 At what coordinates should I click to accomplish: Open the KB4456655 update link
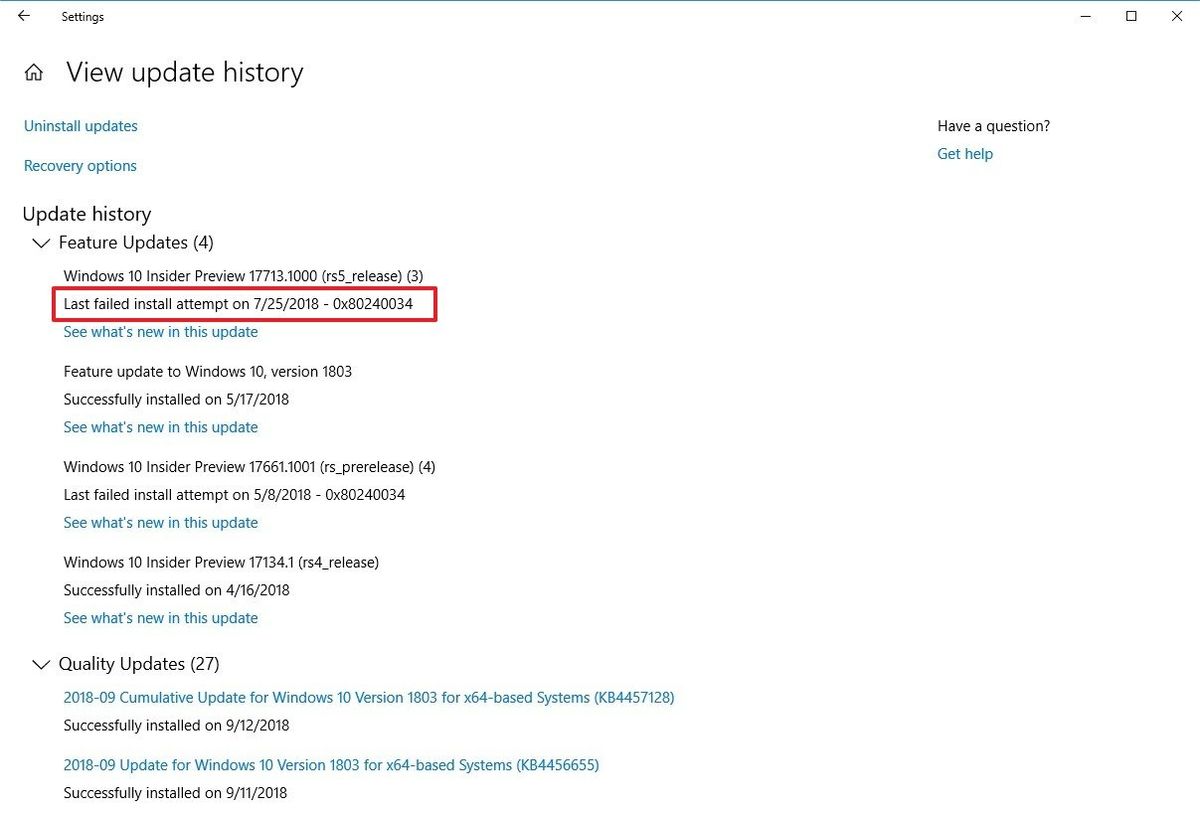[331, 766]
